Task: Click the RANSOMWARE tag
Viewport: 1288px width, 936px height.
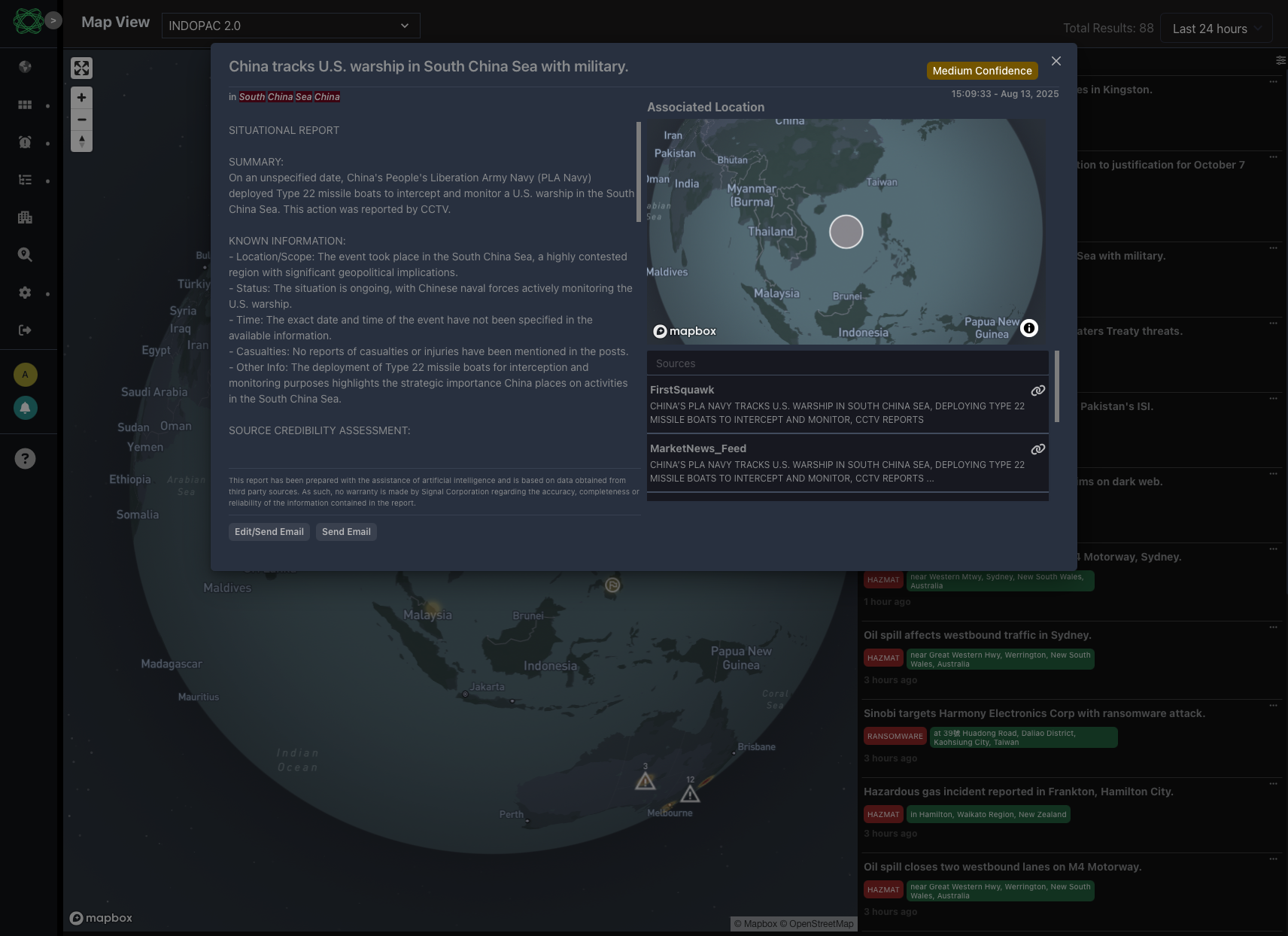Action: click(895, 737)
